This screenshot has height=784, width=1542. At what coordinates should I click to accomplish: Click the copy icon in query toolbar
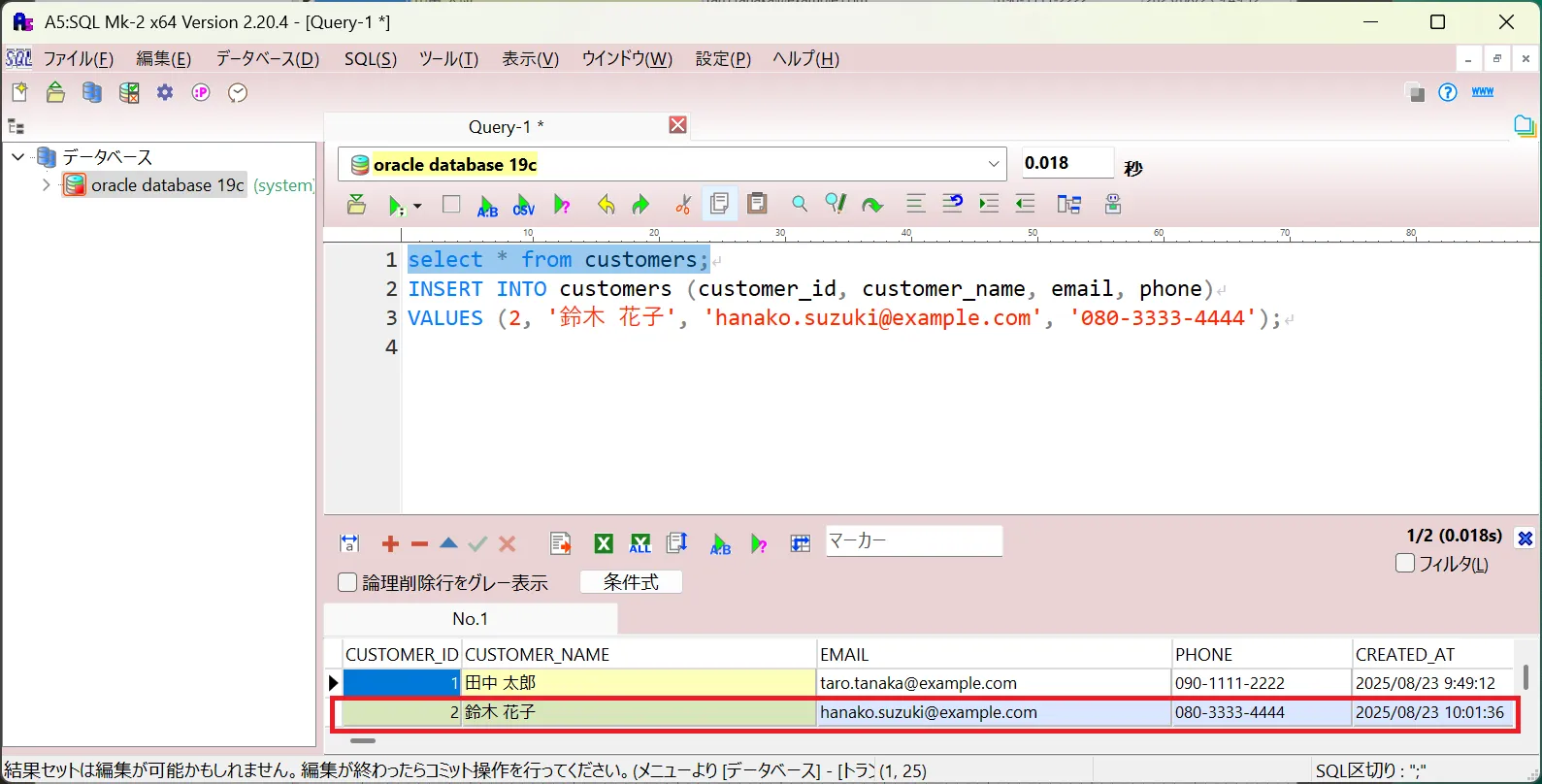point(719,204)
